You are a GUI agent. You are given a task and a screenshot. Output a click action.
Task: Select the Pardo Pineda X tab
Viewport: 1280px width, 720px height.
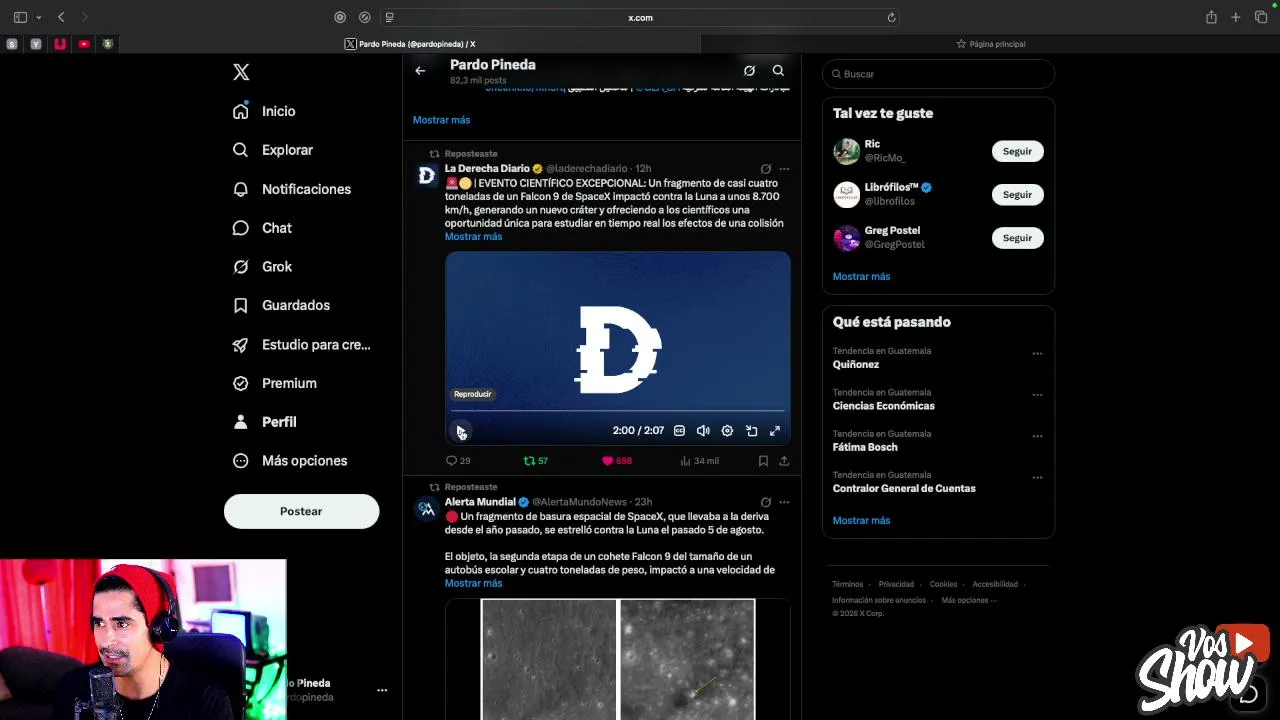point(410,44)
